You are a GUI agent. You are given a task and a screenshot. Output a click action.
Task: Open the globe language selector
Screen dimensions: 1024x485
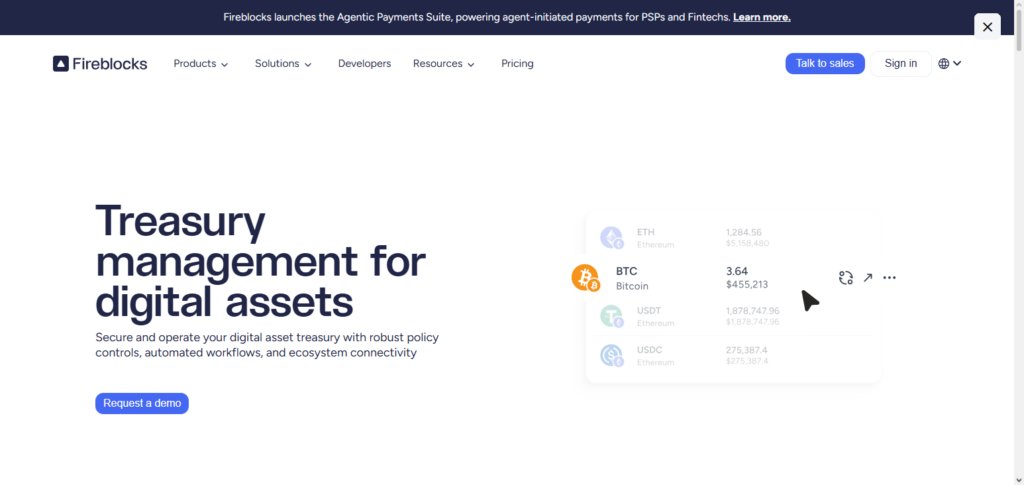950,63
